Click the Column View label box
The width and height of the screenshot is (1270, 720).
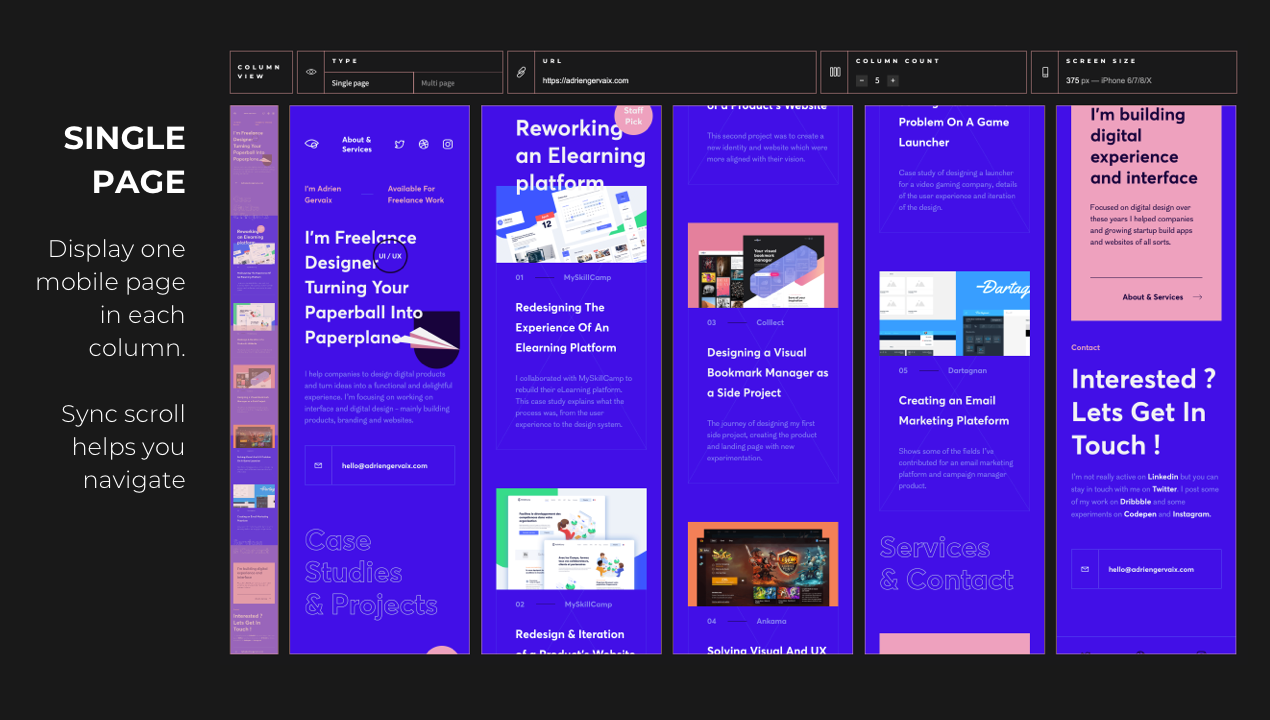tap(261, 72)
